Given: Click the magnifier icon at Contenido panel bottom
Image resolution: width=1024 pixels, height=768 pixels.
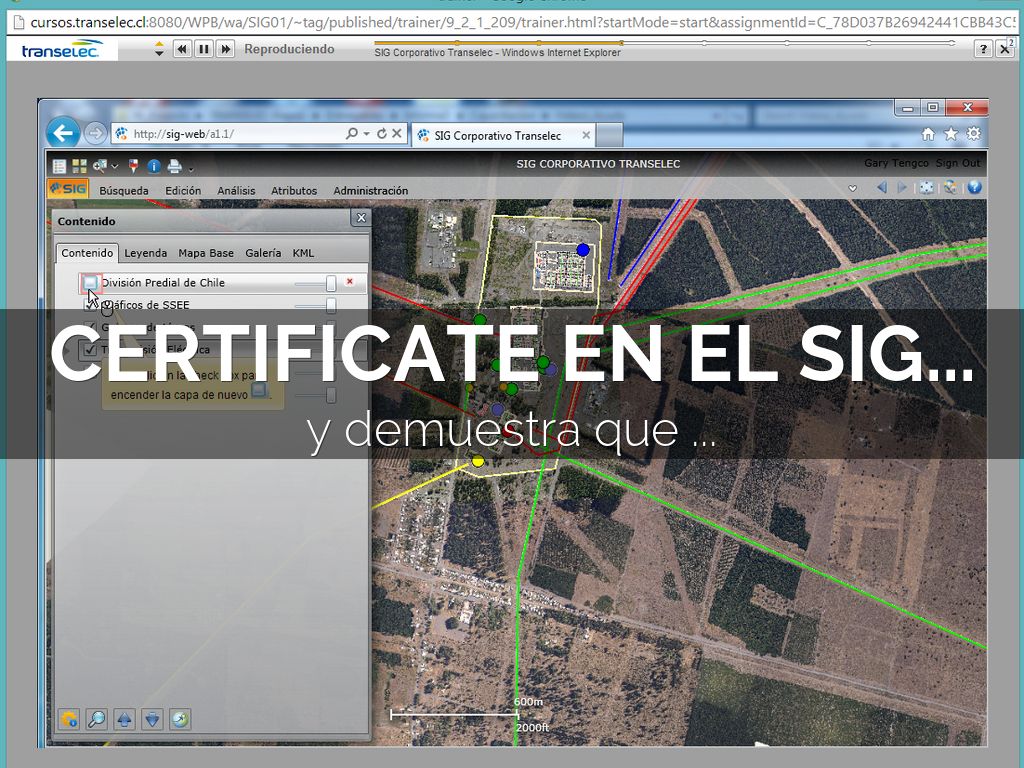Looking at the screenshot, I should tap(97, 718).
